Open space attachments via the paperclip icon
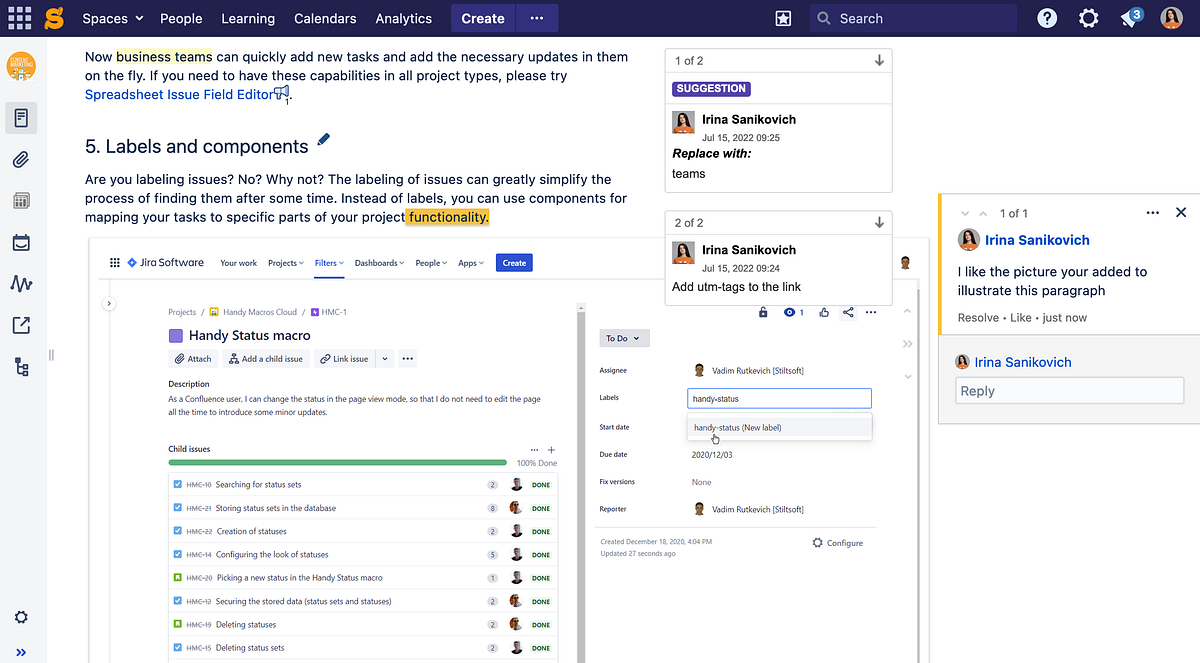The image size is (1200, 663). (x=20, y=159)
